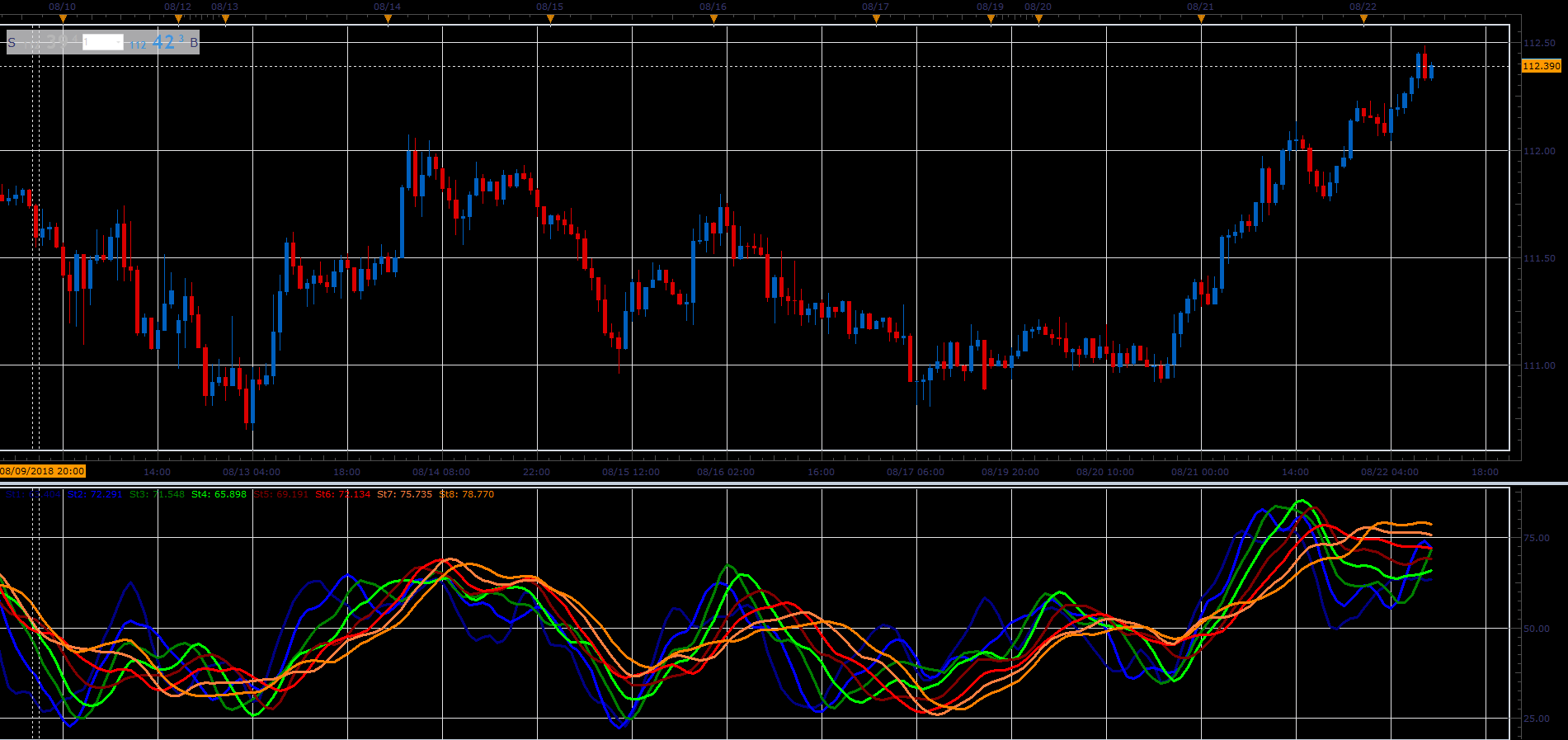Click the 08/16 02:00 time axis label
The height and width of the screenshot is (740, 1568).
coord(726,472)
